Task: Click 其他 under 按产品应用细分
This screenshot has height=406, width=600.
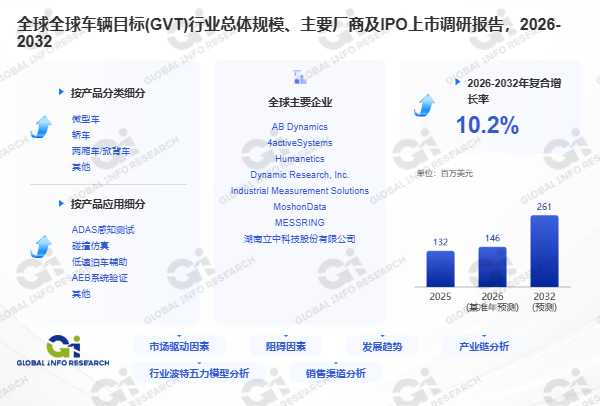Action: click(81, 294)
